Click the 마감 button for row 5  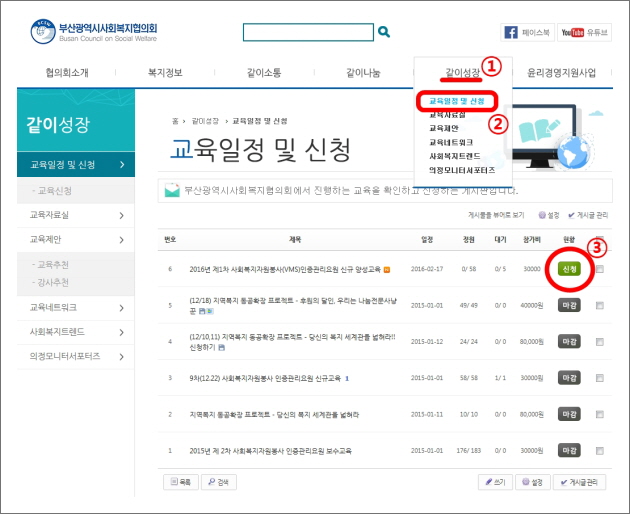click(x=569, y=305)
